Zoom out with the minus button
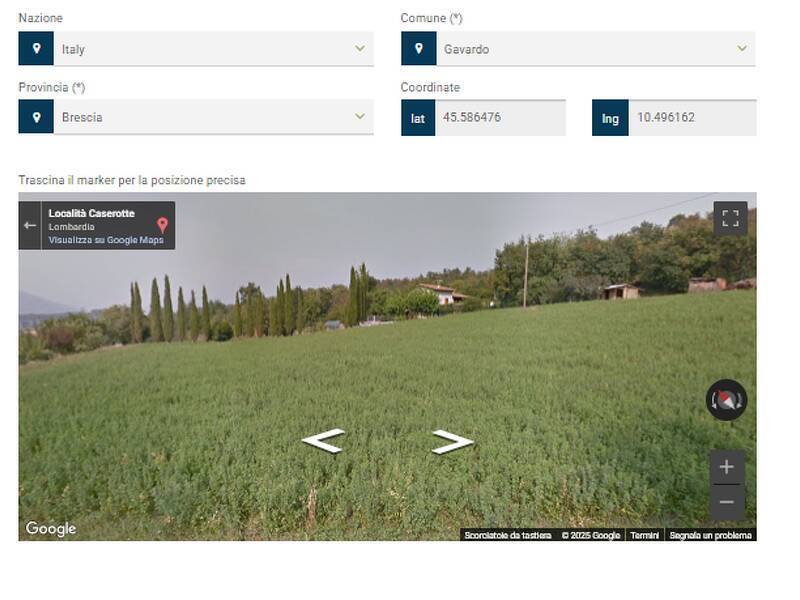 pos(727,502)
